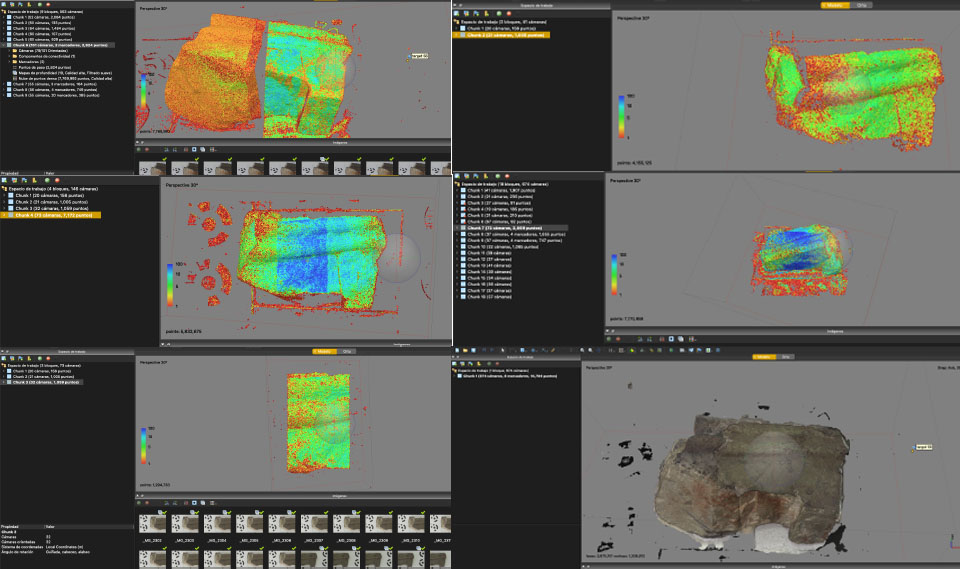960x569 pixels.
Task: Expand Chunk 7 in the 18-bloques workspace
Action: [457, 227]
